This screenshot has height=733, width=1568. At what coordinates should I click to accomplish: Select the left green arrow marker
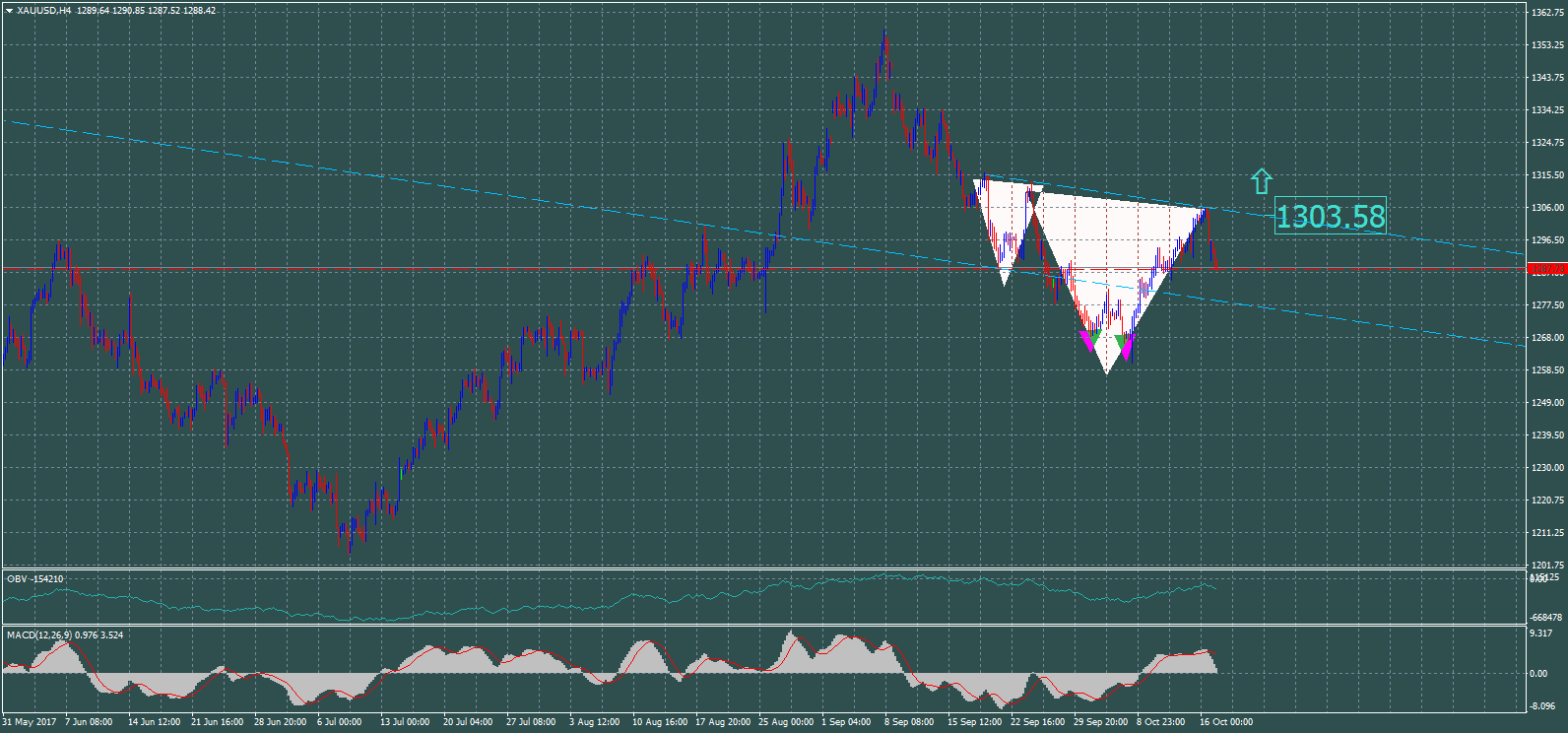(x=1092, y=337)
